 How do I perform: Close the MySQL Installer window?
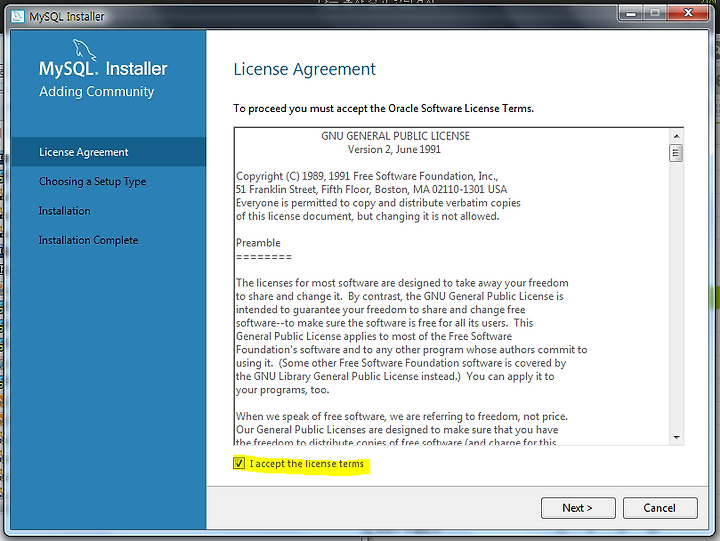click(x=688, y=13)
